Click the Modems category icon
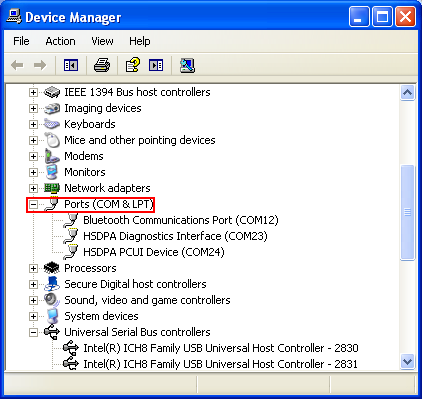The width and height of the screenshot is (422, 399). tap(52, 156)
